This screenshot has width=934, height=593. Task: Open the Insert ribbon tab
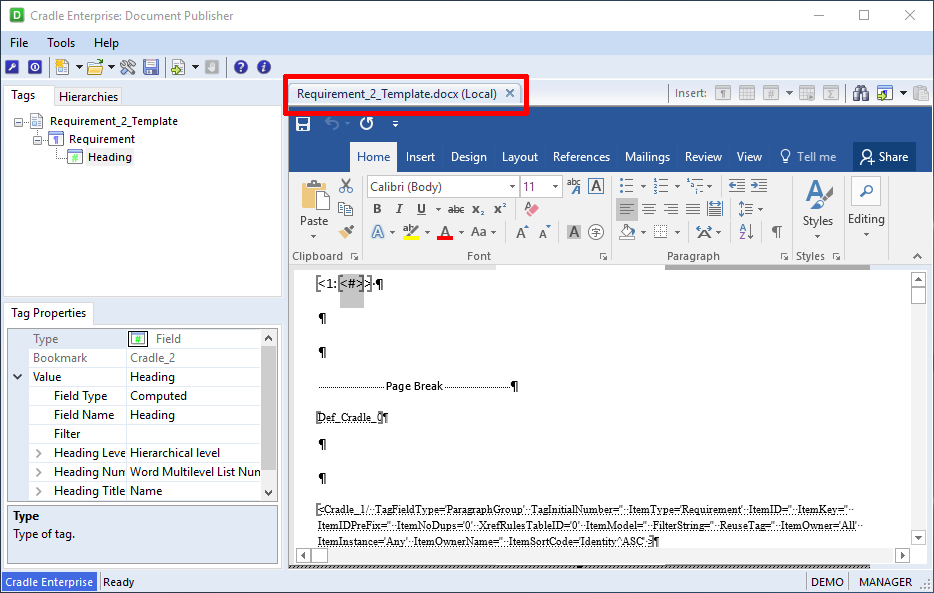point(420,157)
